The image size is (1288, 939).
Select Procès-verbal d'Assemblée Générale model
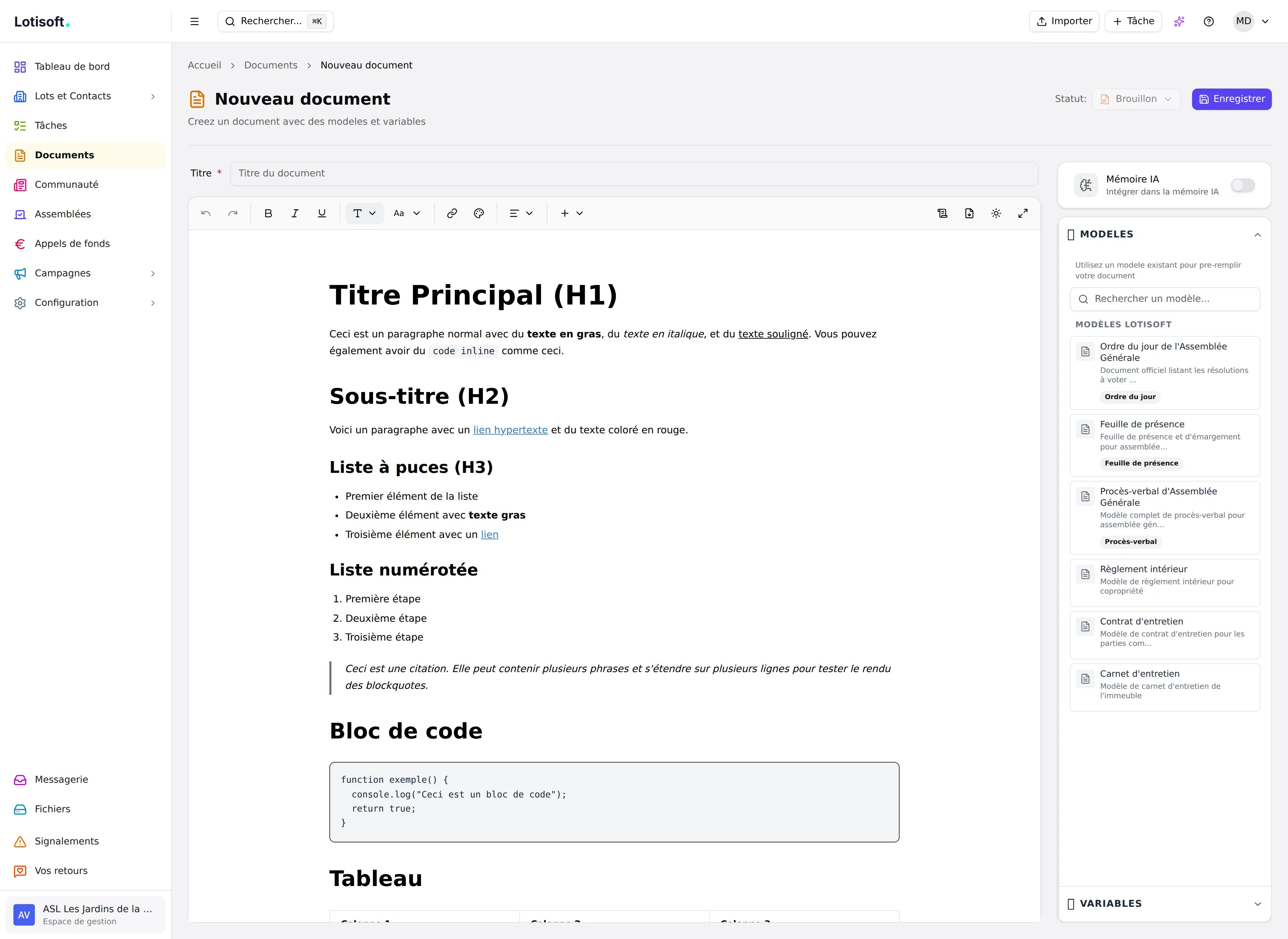1165,518
